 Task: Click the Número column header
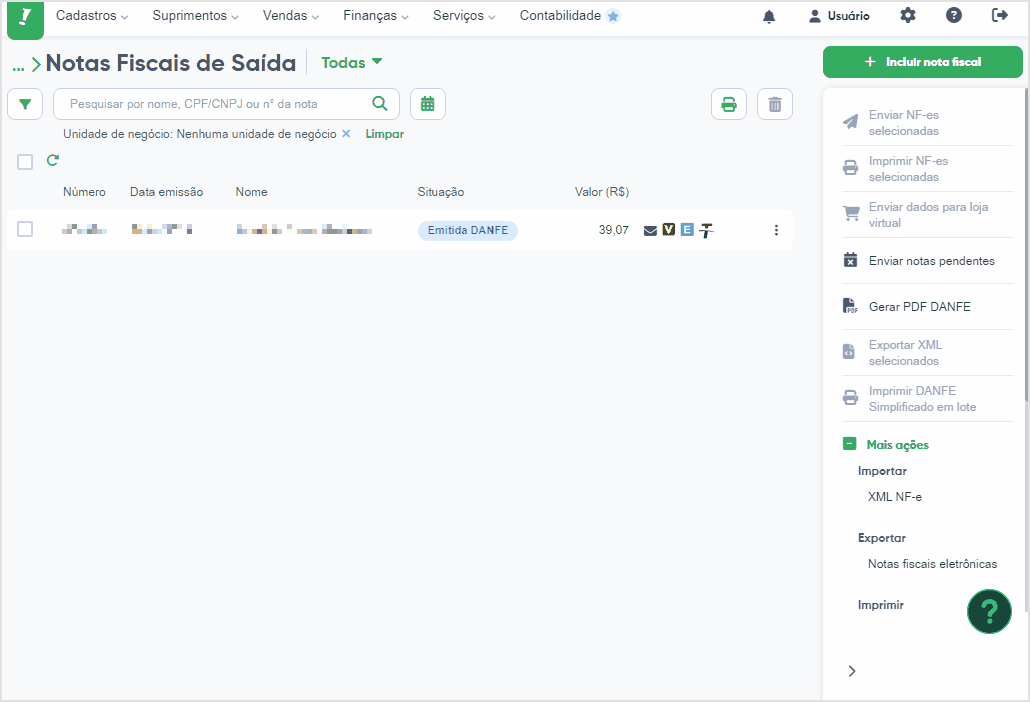[84, 192]
